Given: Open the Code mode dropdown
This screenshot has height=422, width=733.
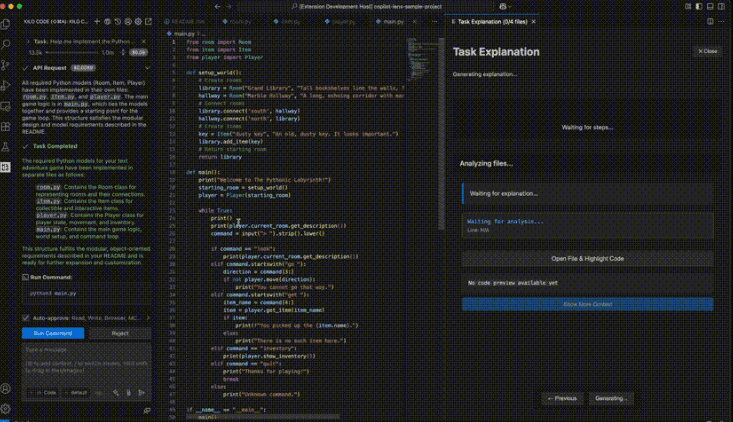Looking at the screenshot, I should [x=43, y=393].
